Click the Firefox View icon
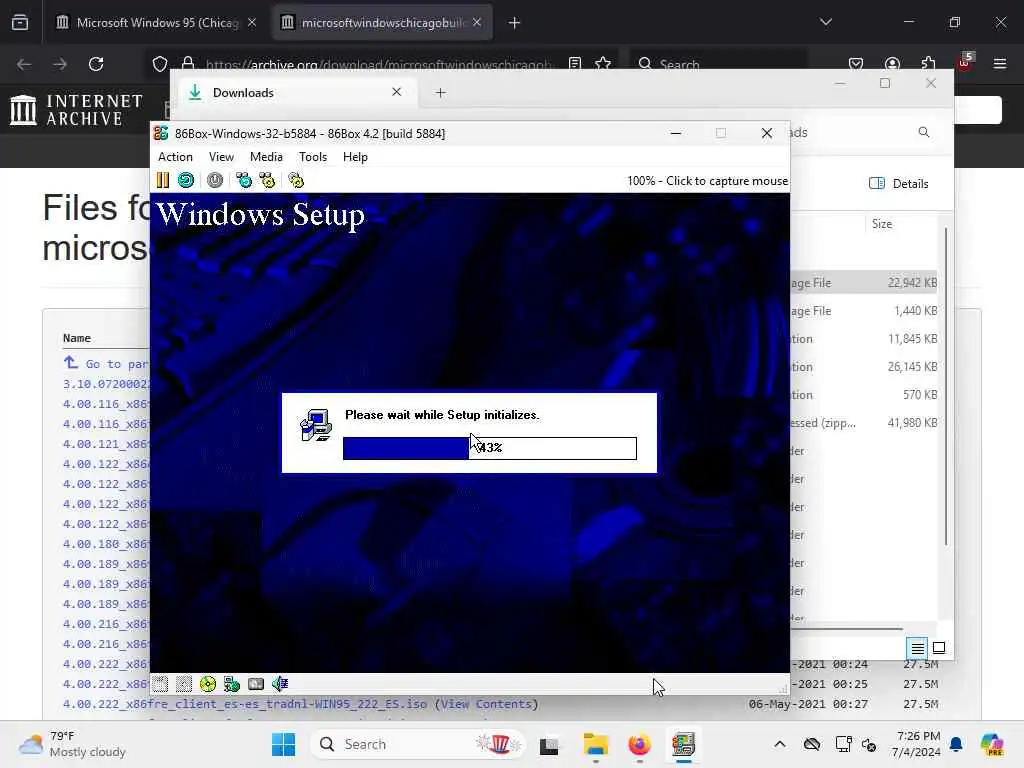 click(20, 23)
